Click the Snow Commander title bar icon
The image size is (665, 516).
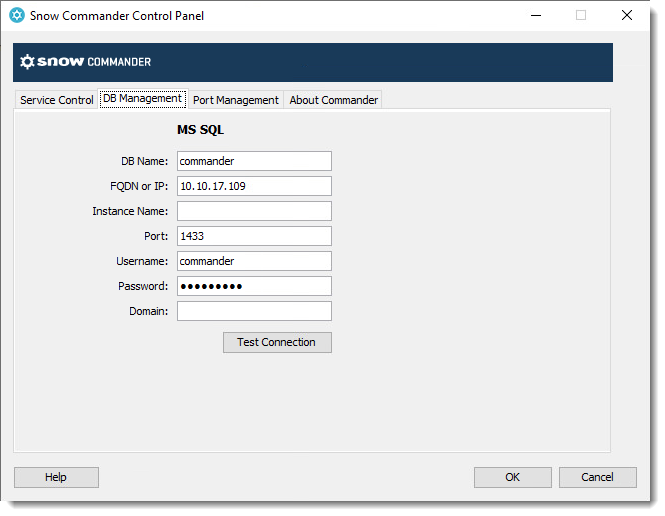click(17, 15)
